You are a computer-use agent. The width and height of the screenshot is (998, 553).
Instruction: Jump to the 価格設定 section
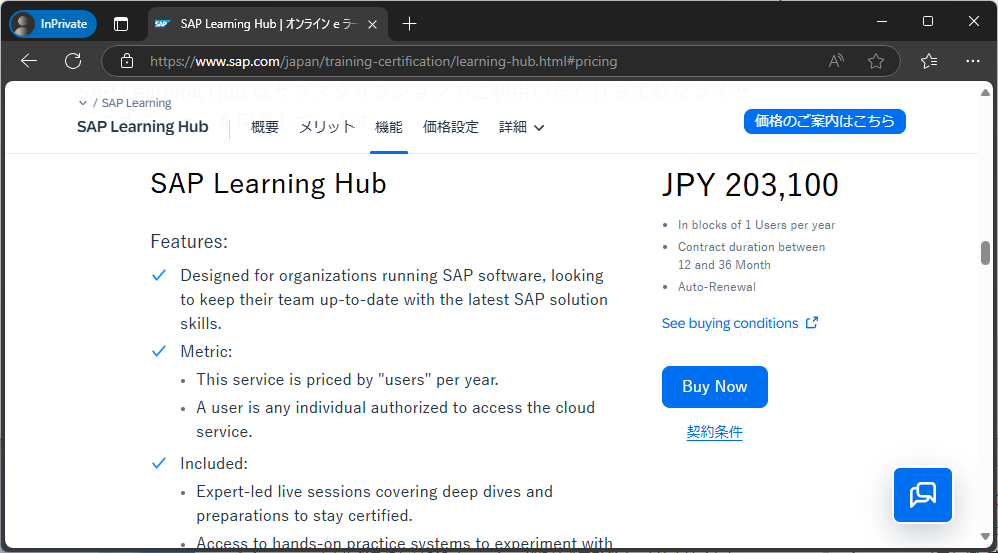(451, 127)
